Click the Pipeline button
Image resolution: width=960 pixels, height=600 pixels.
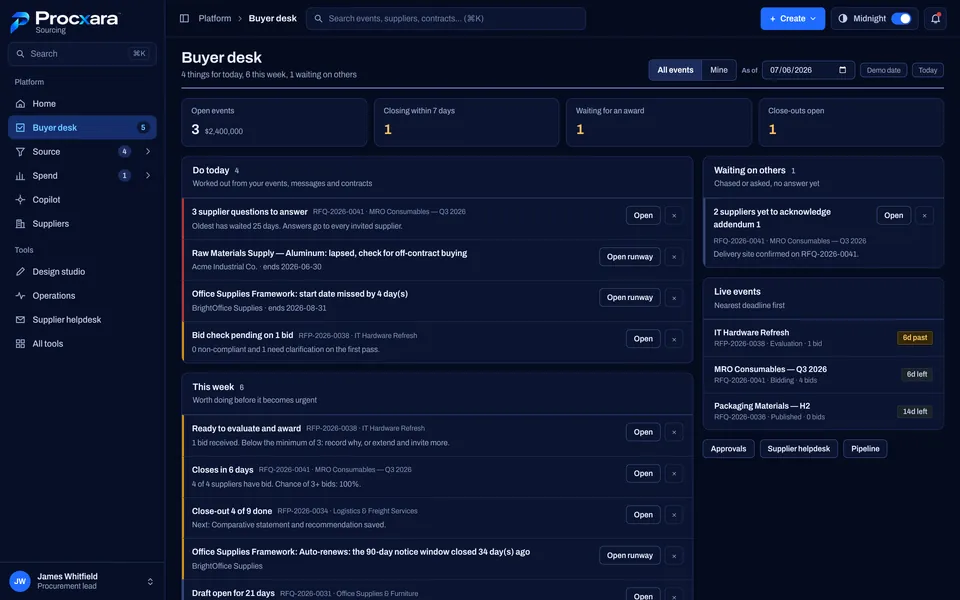(x=865, y=449)
